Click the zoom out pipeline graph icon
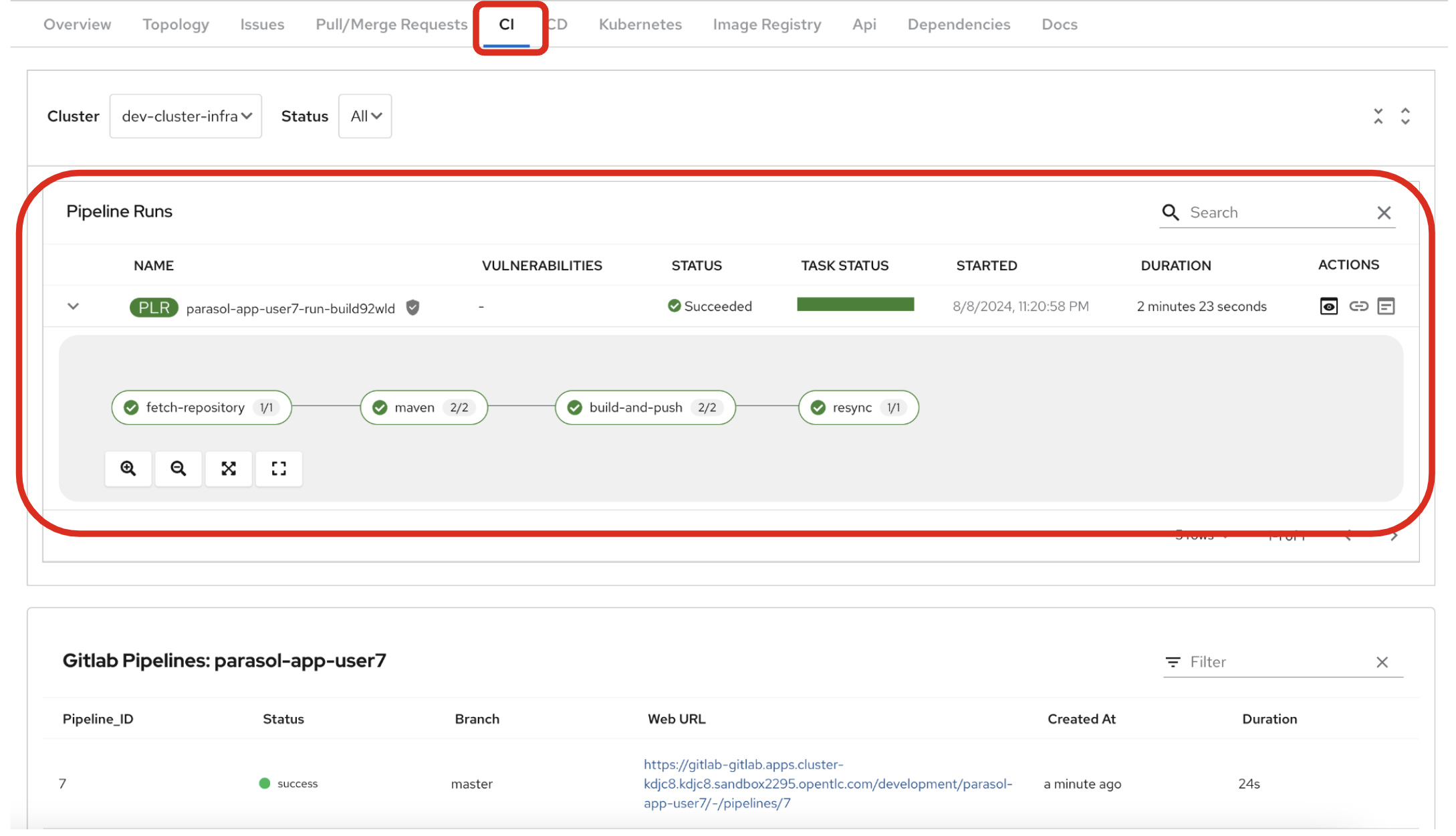 coord(178,468)
